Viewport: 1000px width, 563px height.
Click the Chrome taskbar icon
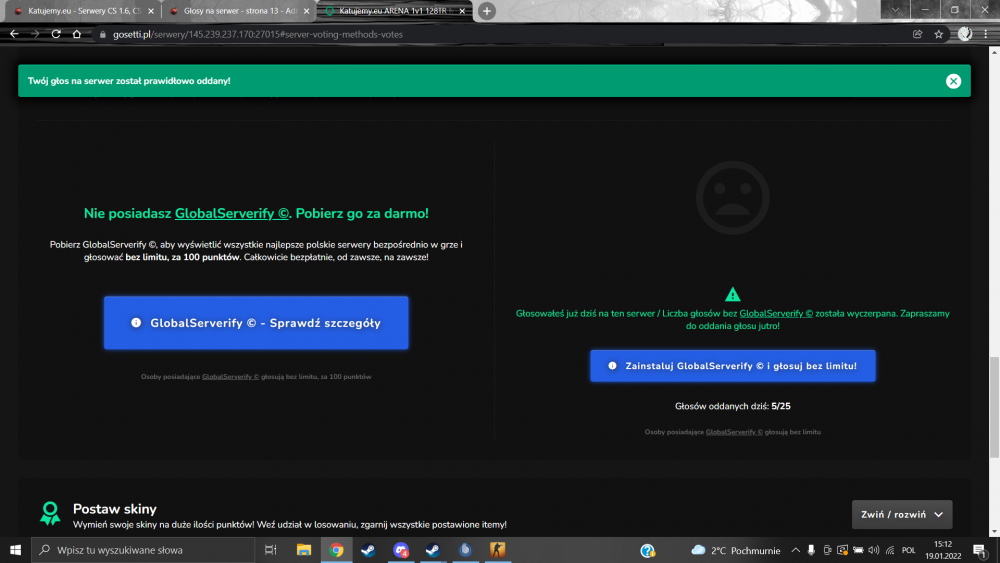click(336, 550)
